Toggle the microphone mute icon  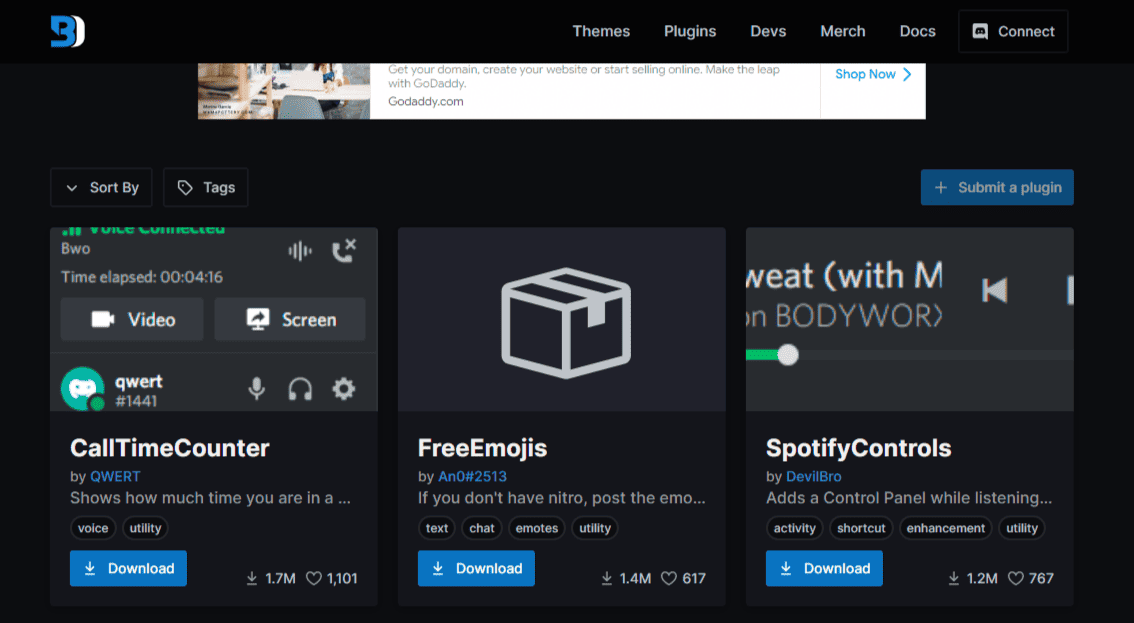tap(256, 389)
